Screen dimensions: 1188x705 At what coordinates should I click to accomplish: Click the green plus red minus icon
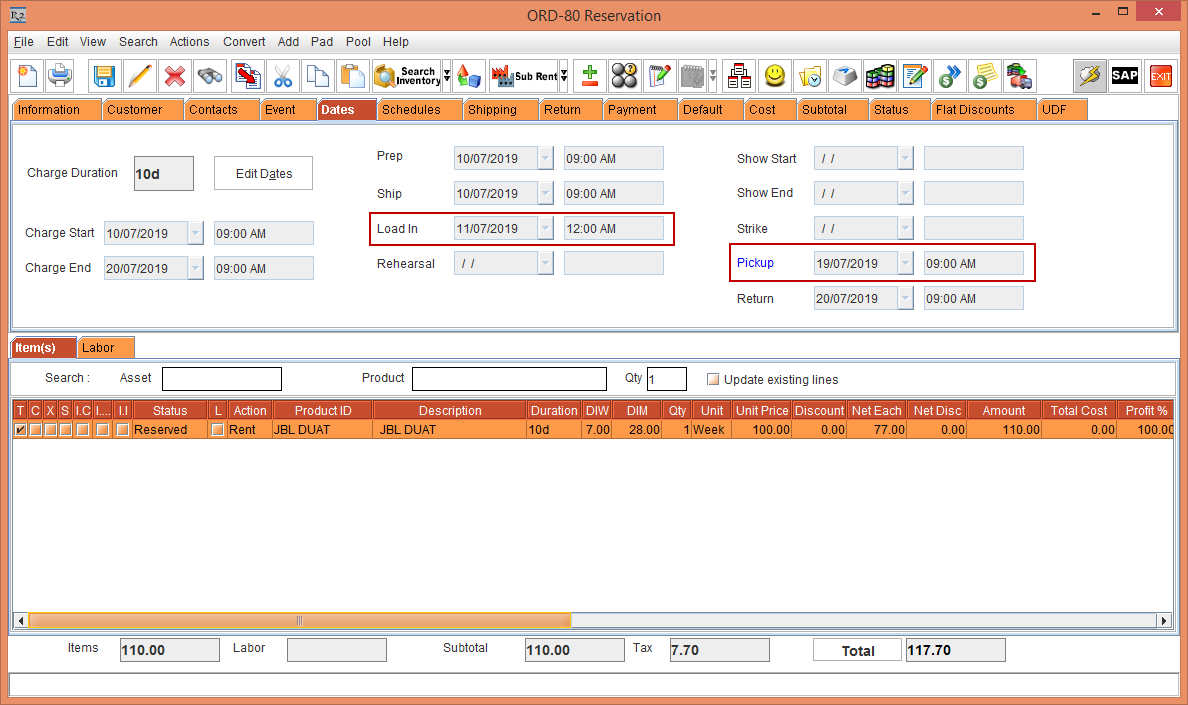(x=589, y=76)
